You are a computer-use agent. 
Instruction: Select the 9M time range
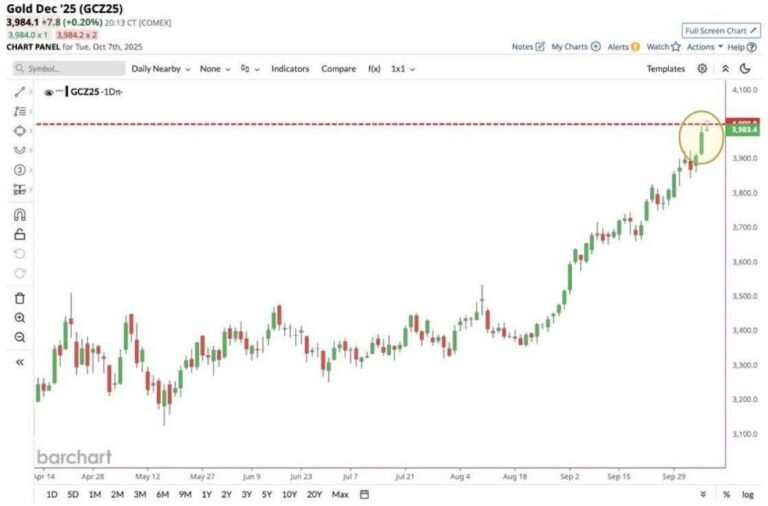[185, 495]
